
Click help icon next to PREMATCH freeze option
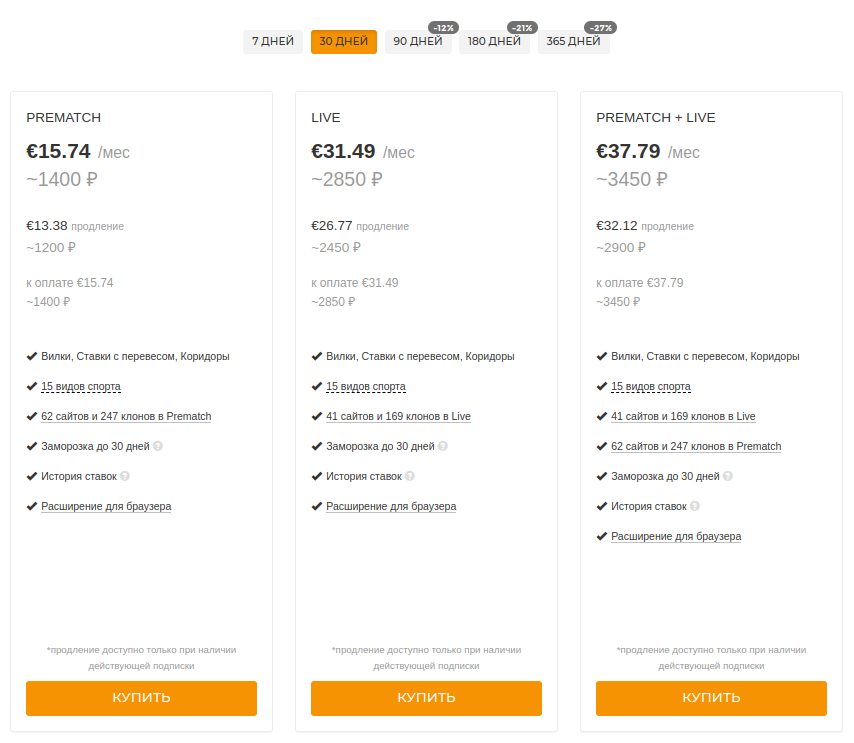[158, 447]
